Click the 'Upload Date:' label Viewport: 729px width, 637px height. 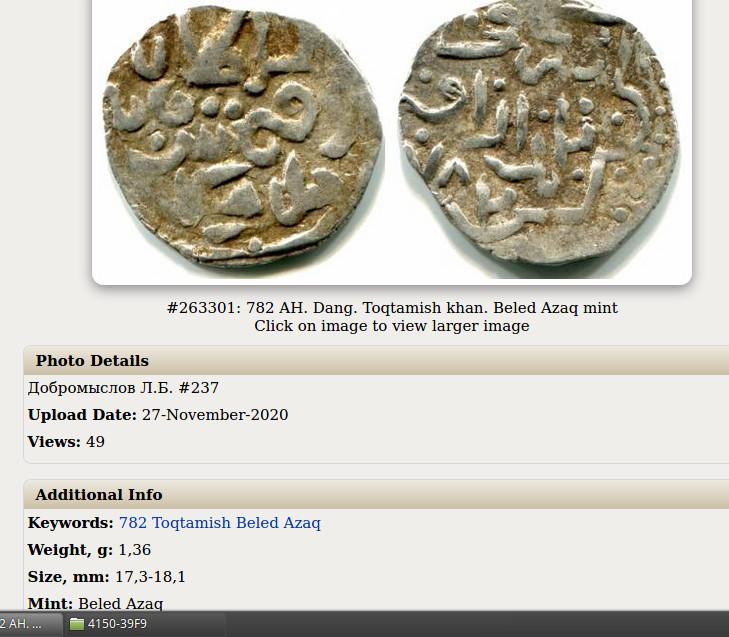[82, 415]
